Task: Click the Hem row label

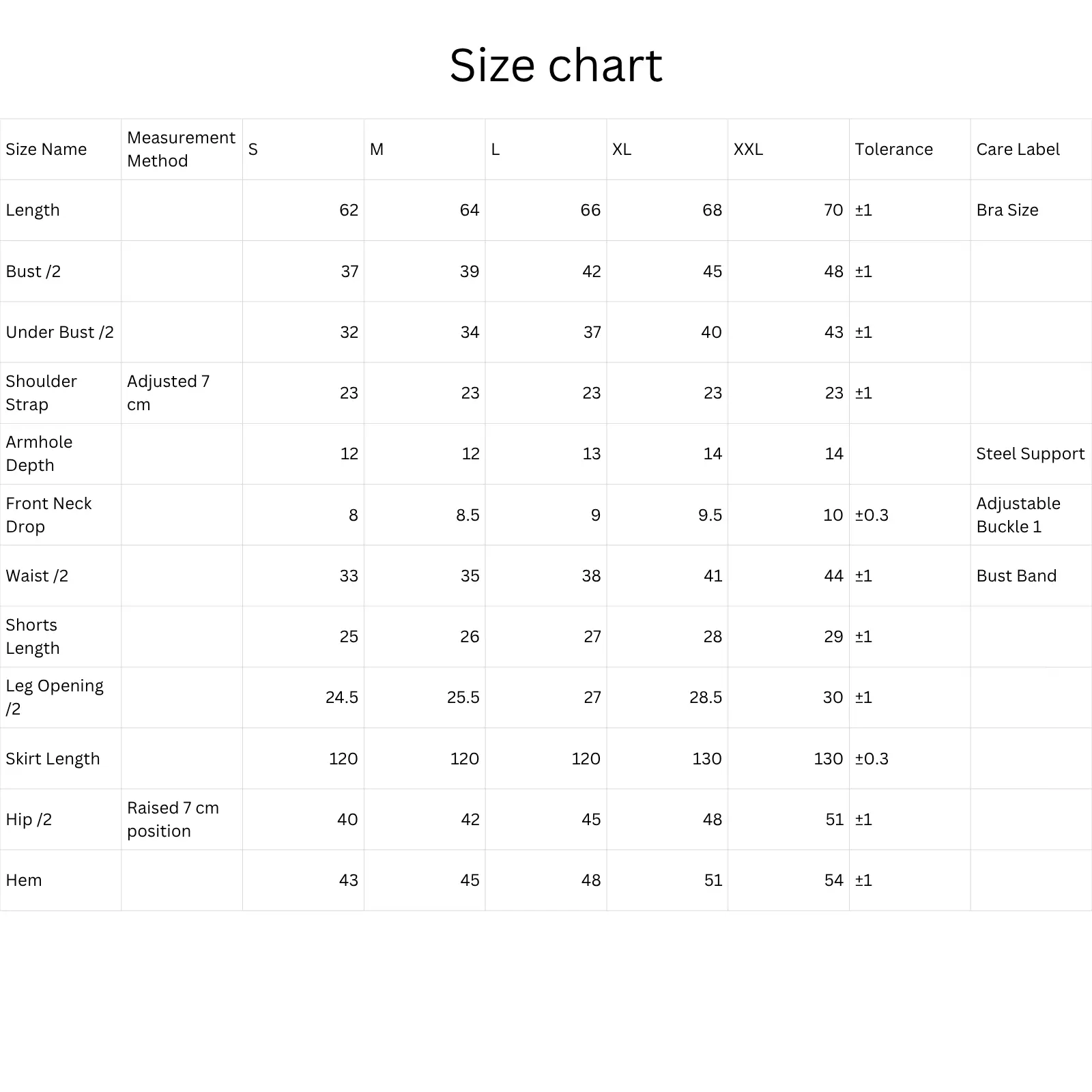Action: coord(24,880)
